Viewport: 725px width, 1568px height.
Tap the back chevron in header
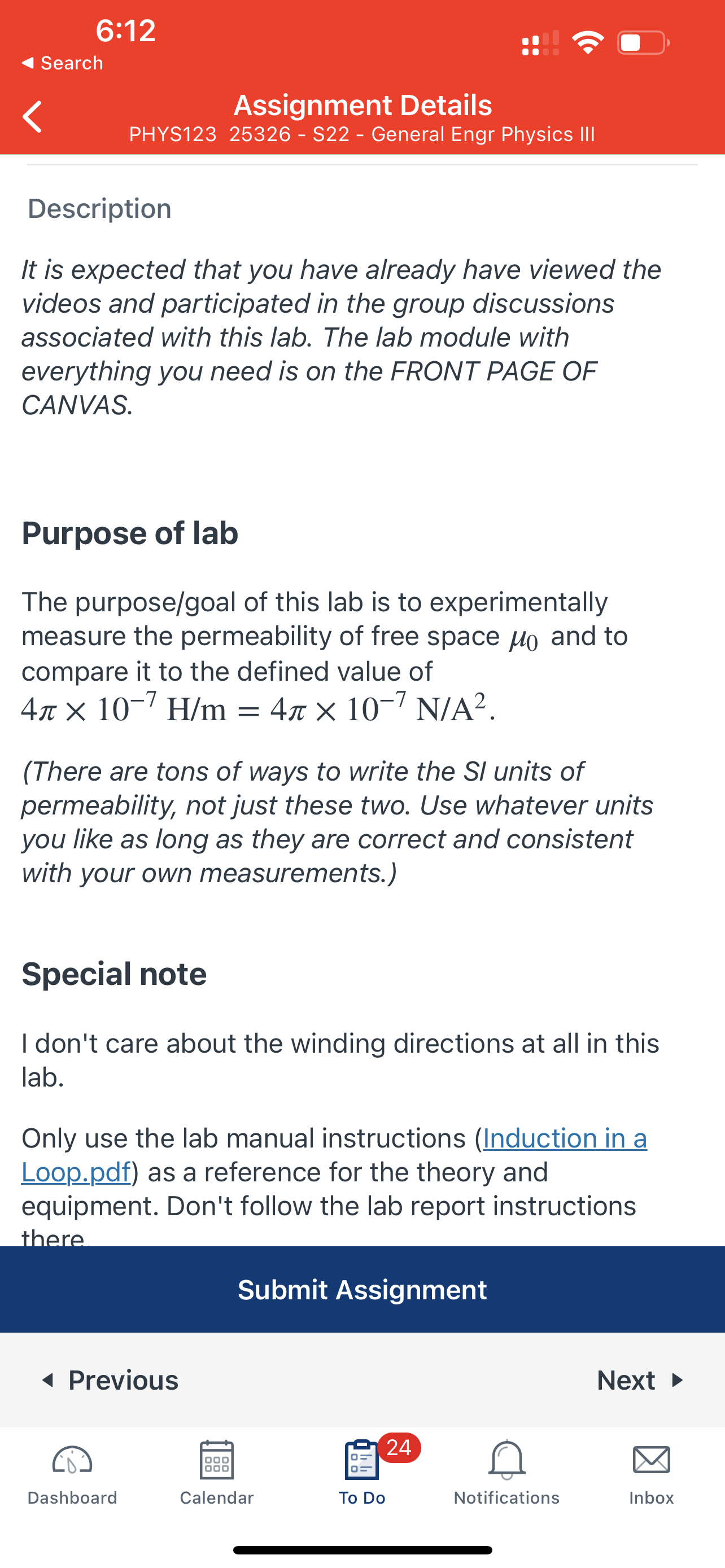[32, 116]
